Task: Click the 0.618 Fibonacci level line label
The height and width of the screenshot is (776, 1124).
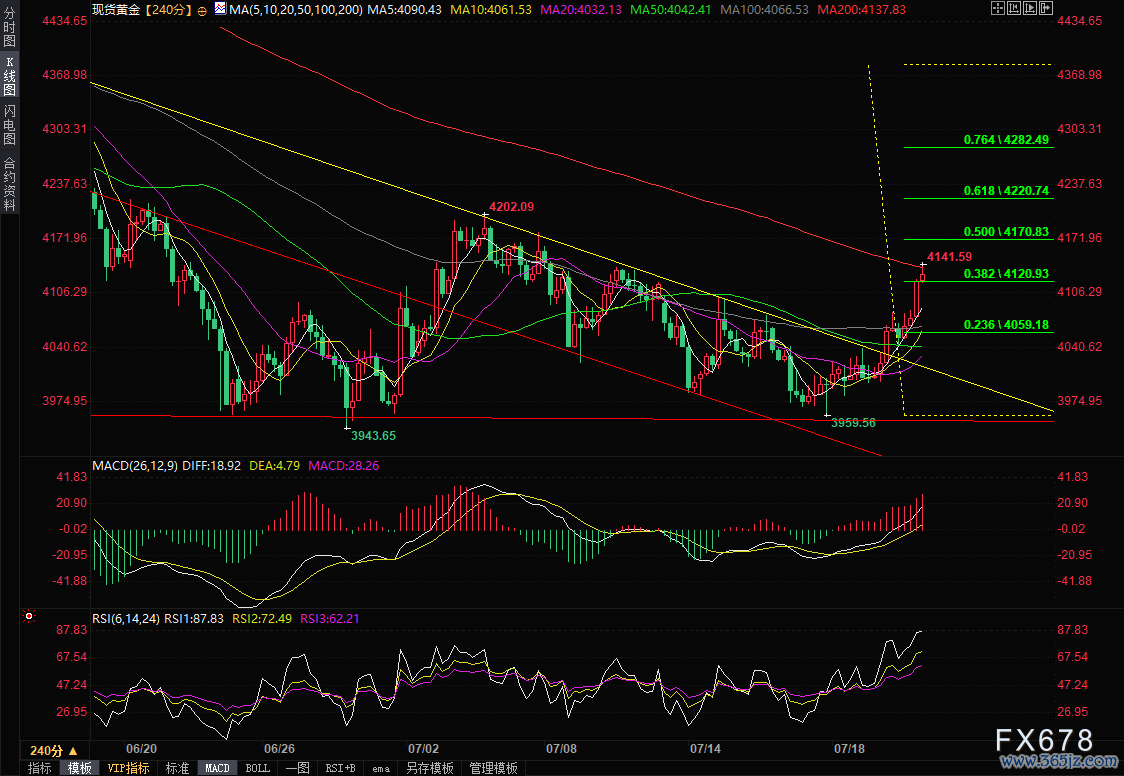Action: 1006,191
